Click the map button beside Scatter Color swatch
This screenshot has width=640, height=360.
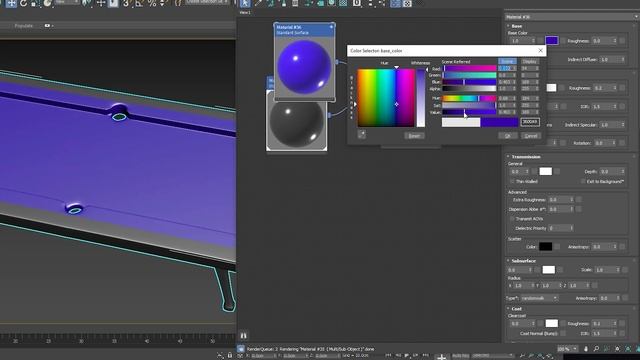pyautogui.click(x=557, y=247)
